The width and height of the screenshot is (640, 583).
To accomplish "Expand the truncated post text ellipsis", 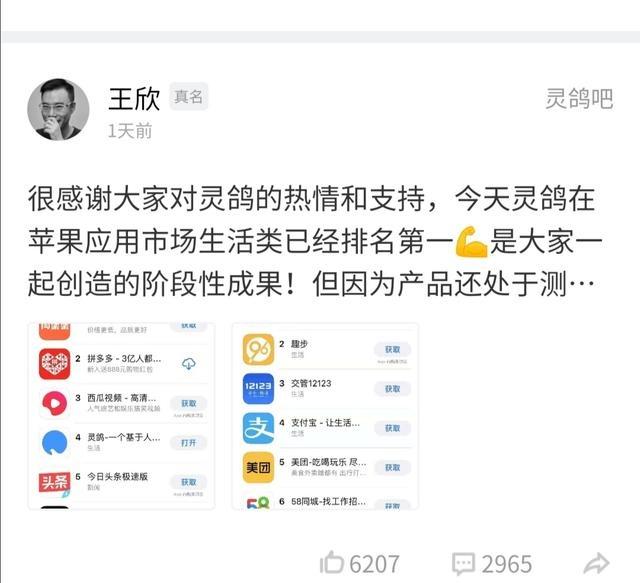I will pos(581,283).
